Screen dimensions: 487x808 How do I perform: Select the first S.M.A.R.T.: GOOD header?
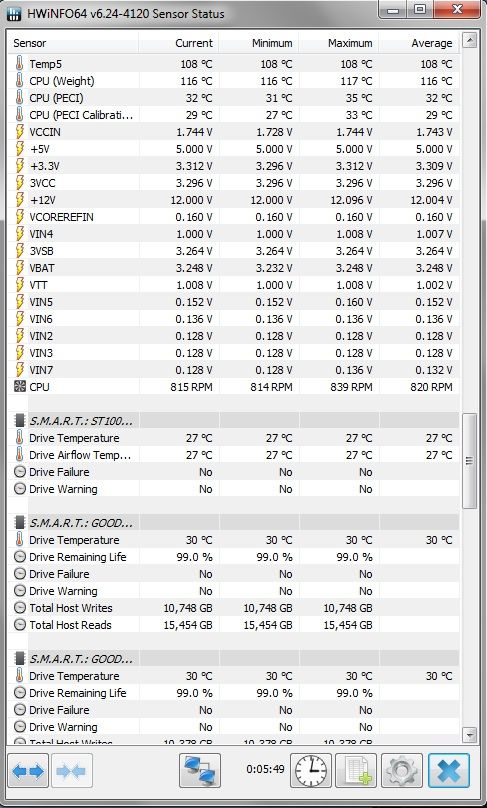(x=233, y=523)
